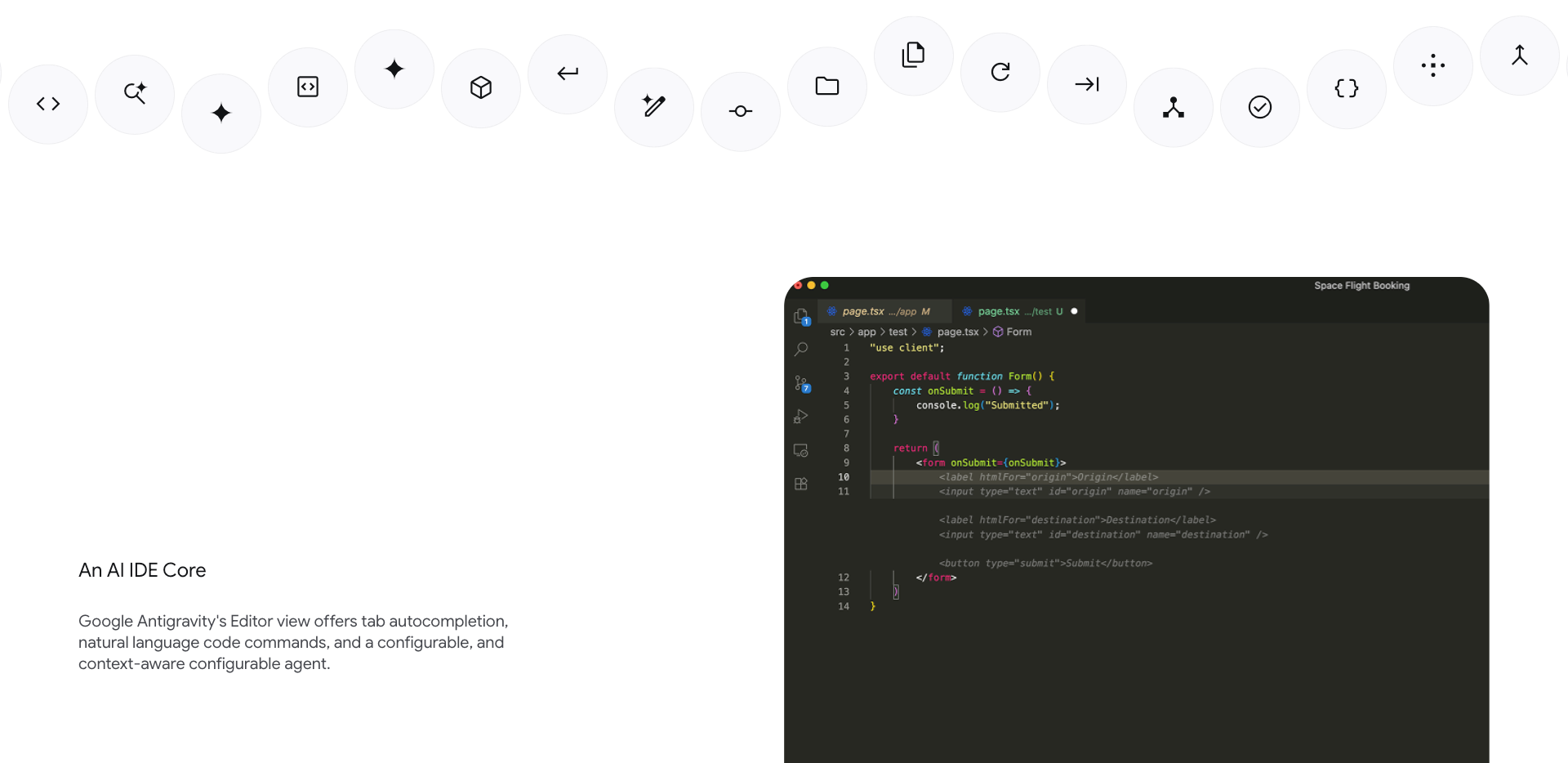The height and width of the screenshot is (763, 1568).
Task: Click the tab key arrow icon
Action: pyautogui.click(x=1087, y=84)
